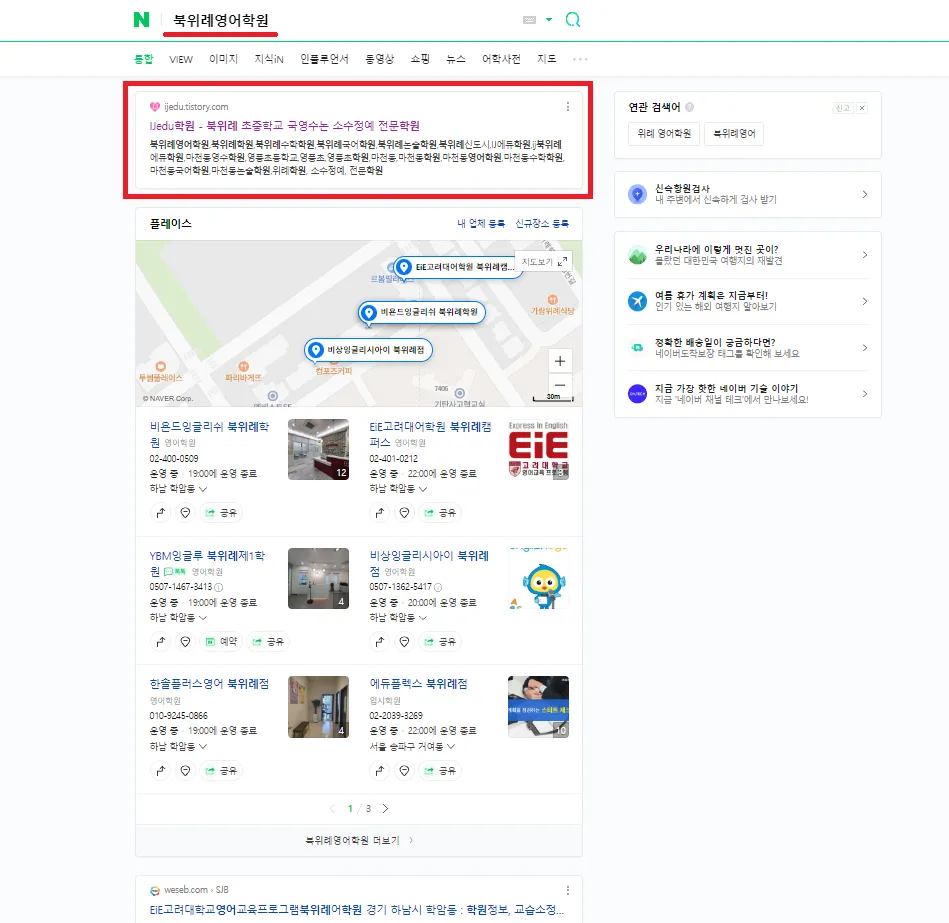The height and width of the screenshot is (923, 949).
Task: Click map pin EiE고려대어학원 북위례캠
Action: click(458, 267)
